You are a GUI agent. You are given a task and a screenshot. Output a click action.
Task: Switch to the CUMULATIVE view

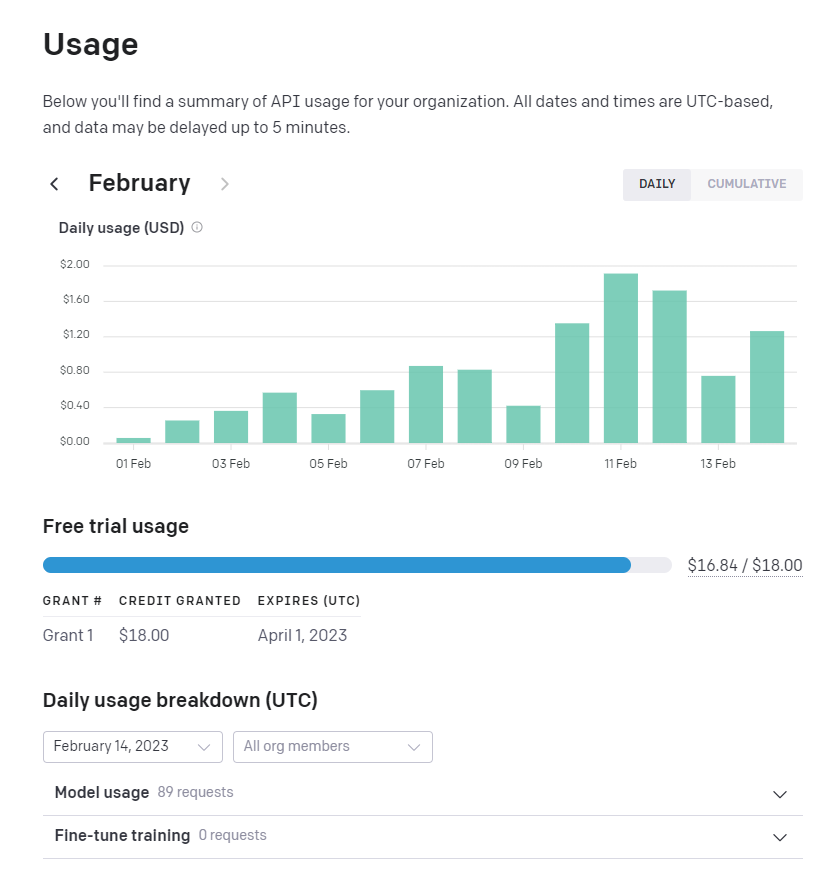click(746, 184)
